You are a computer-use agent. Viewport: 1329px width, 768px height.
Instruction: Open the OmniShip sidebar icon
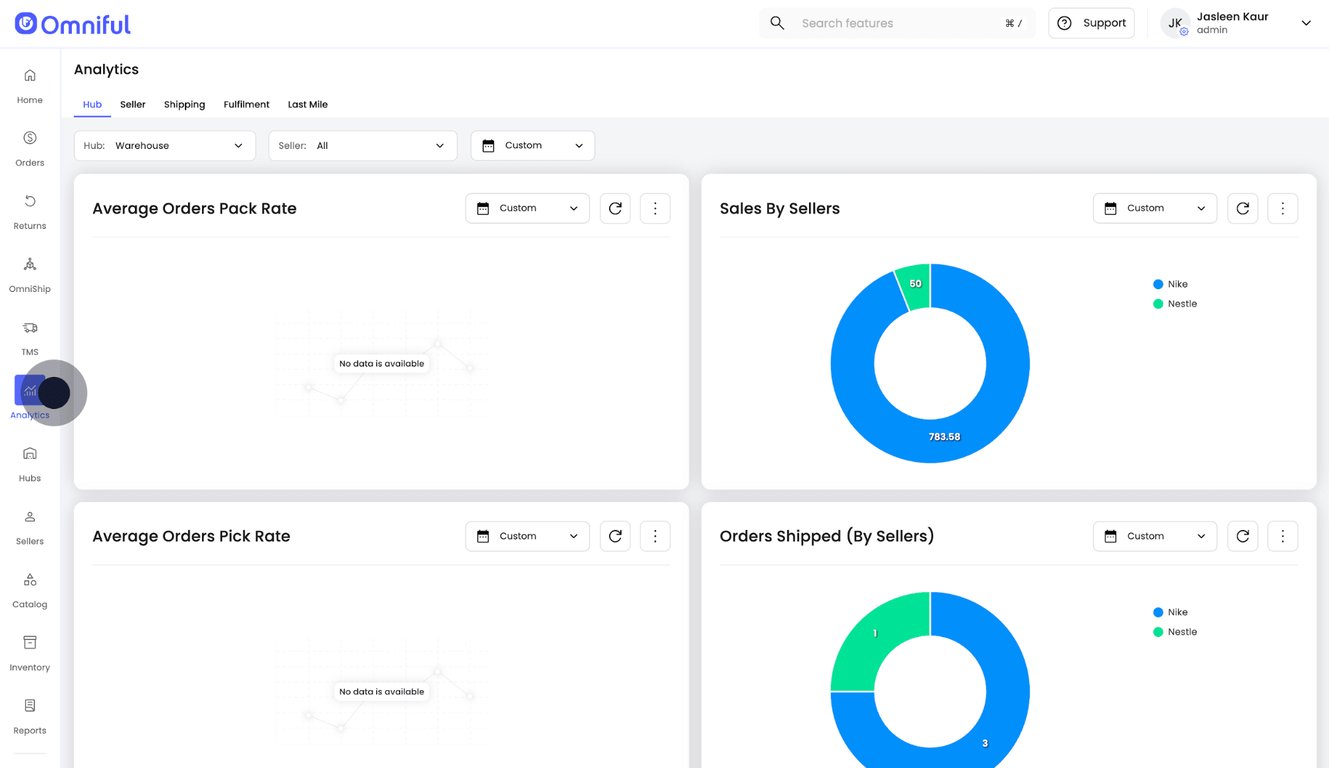coord(30,264)
